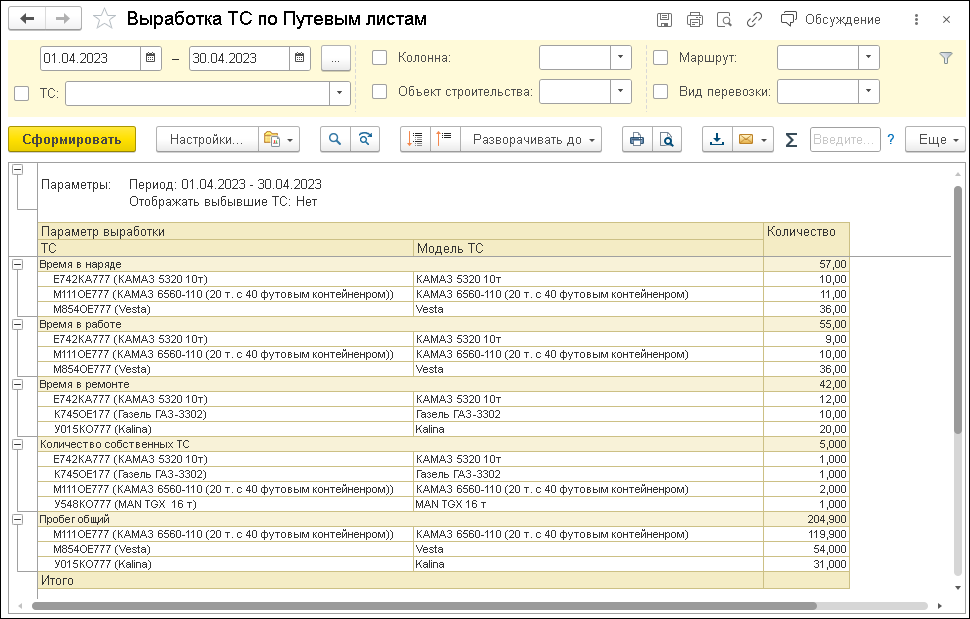Select the Параметр выработки header cell

[x=400, y=231]
